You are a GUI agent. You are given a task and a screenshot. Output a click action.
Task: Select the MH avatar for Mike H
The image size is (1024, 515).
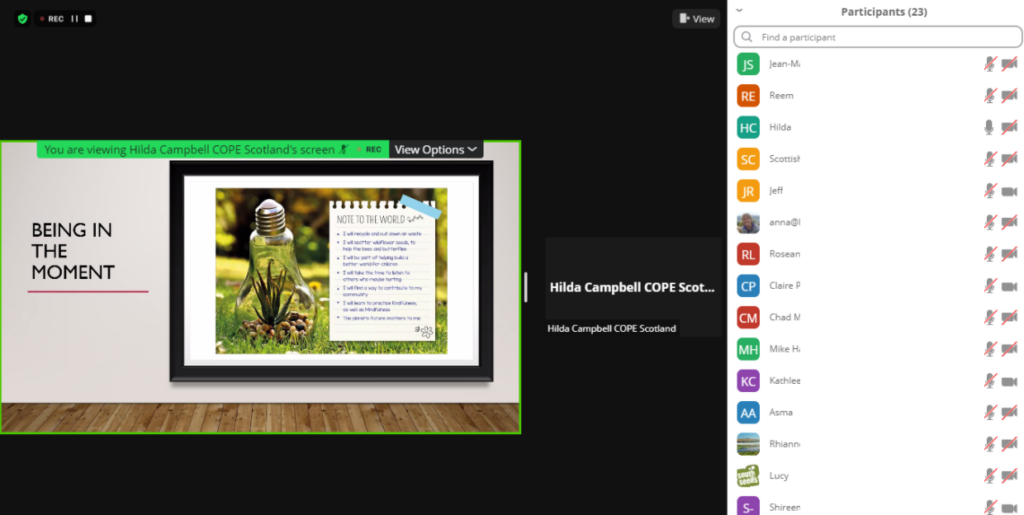748,349
